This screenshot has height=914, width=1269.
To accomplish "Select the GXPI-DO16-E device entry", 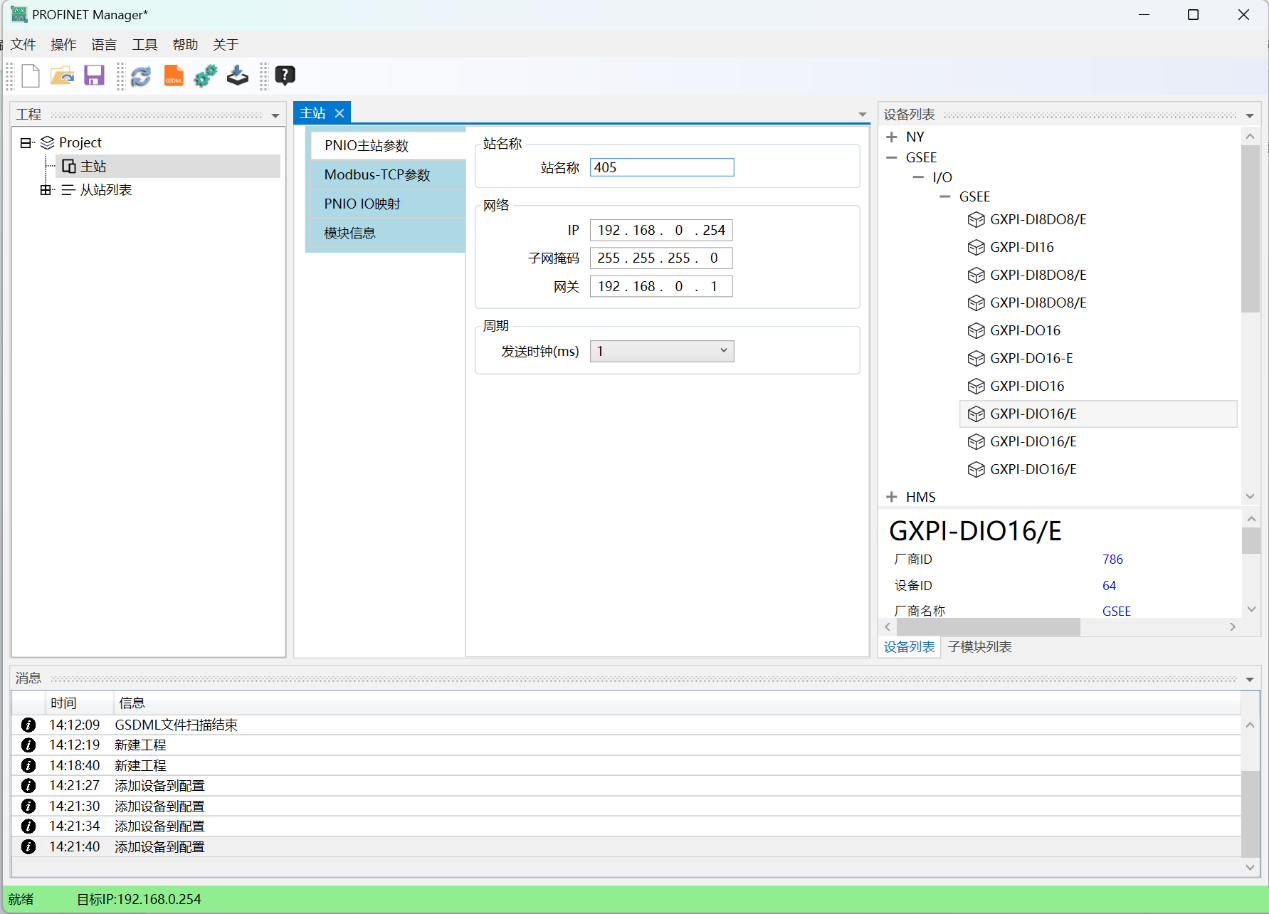I will pyautogui.click(x=1031, y=358).
